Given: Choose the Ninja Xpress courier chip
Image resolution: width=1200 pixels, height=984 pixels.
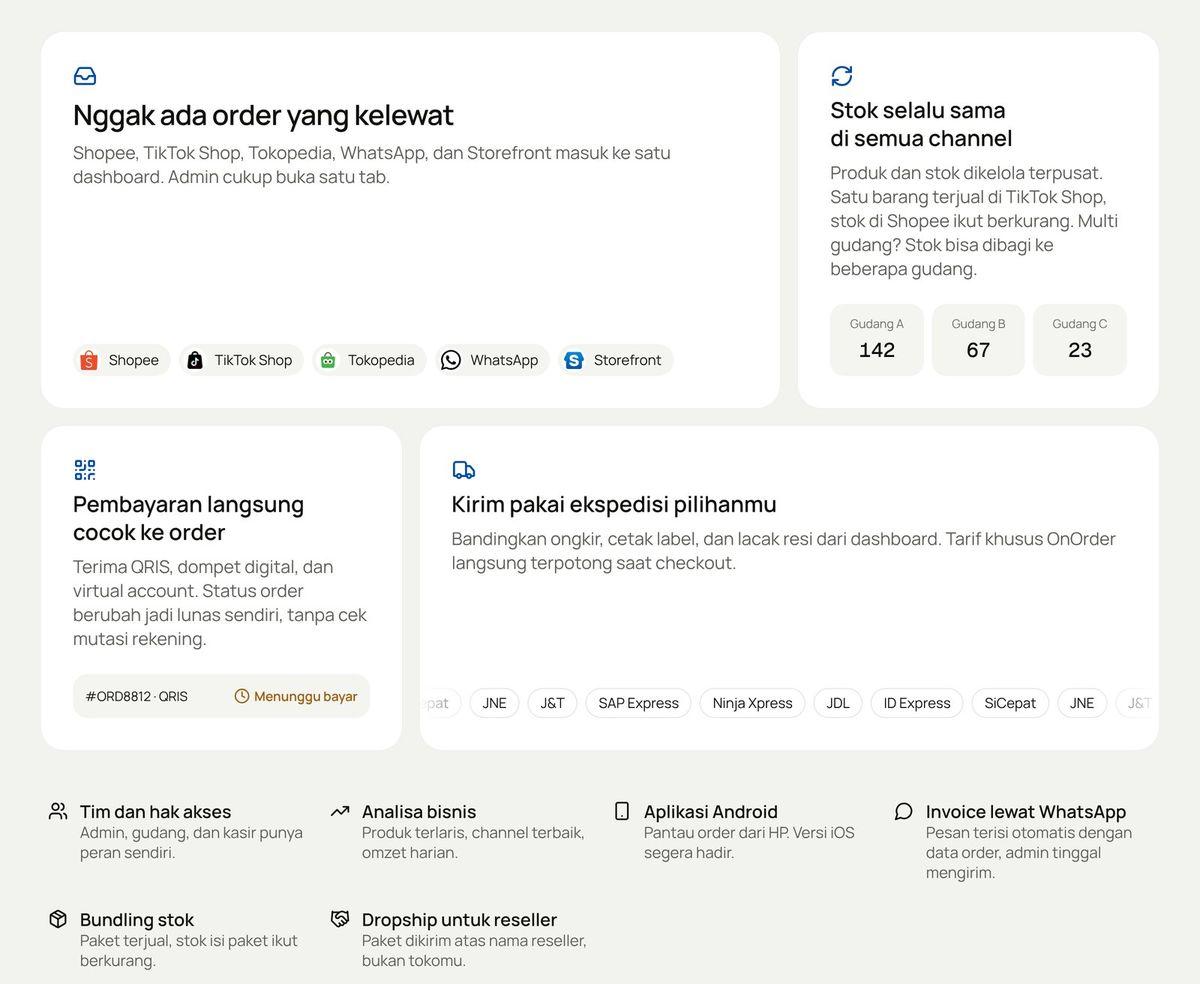Looking at the screenshot, I should [752, 703].
